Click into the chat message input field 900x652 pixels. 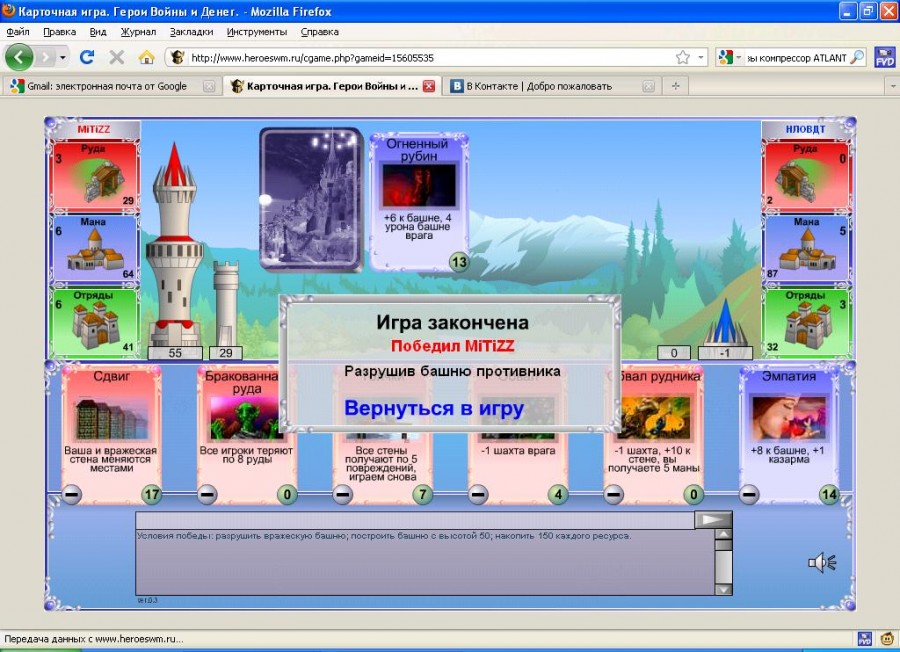(x=415, y=519)
